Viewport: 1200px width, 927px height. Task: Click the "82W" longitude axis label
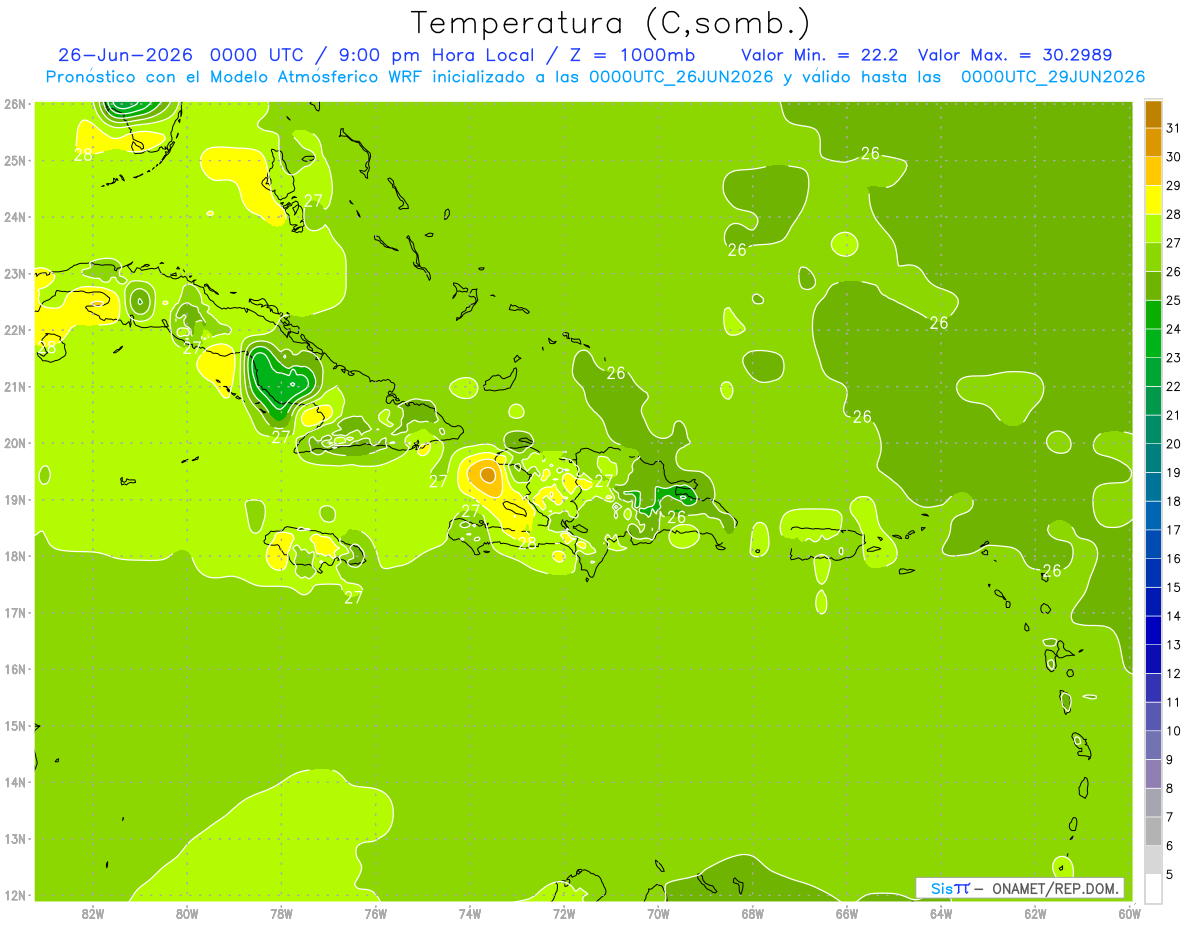tap(93, 913)
